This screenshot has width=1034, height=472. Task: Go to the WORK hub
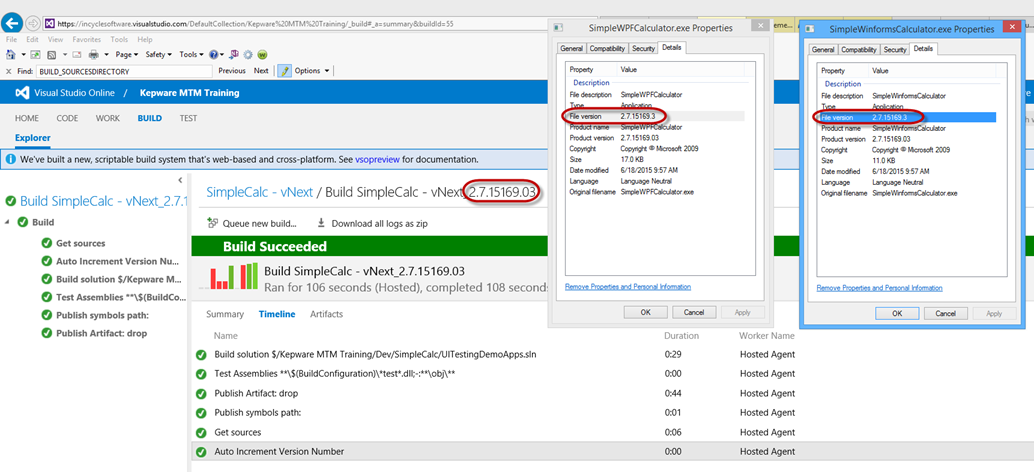[x=107, y=119]
